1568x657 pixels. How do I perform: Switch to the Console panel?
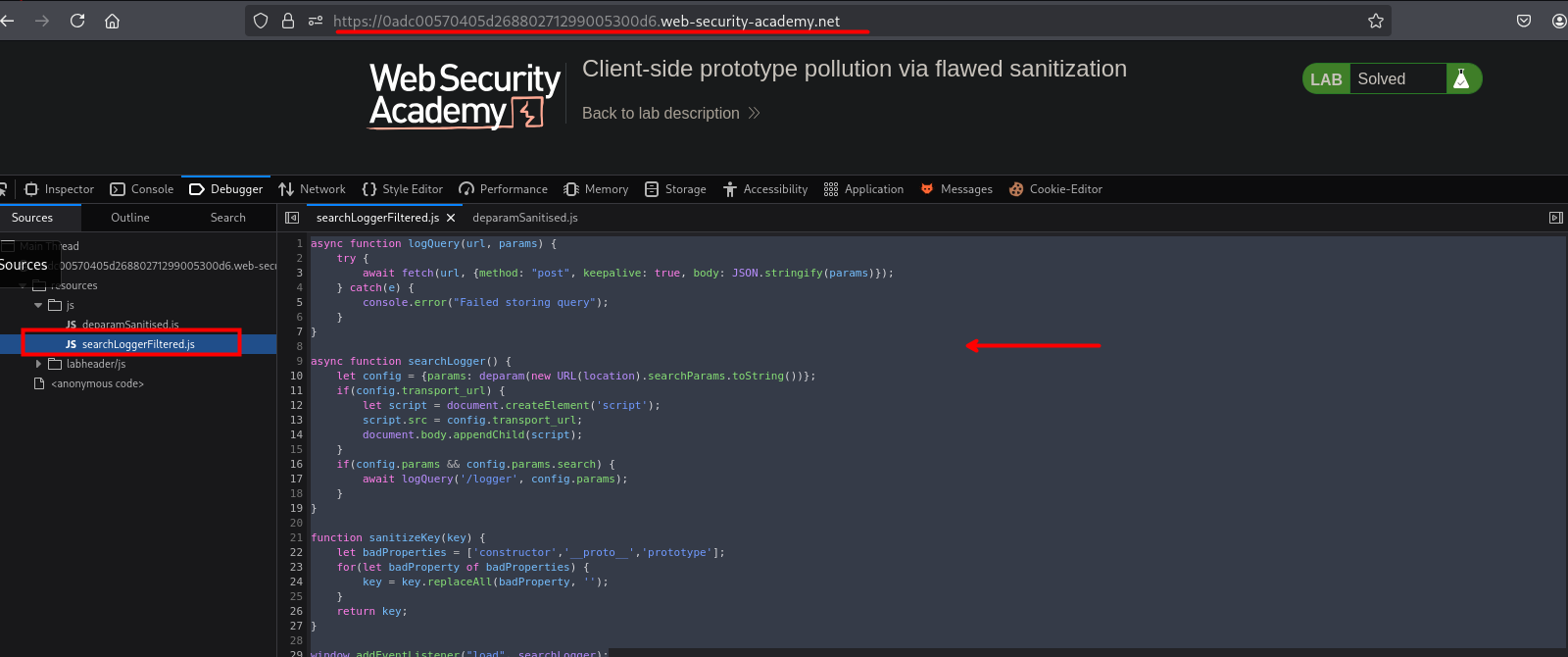(142, 189)
